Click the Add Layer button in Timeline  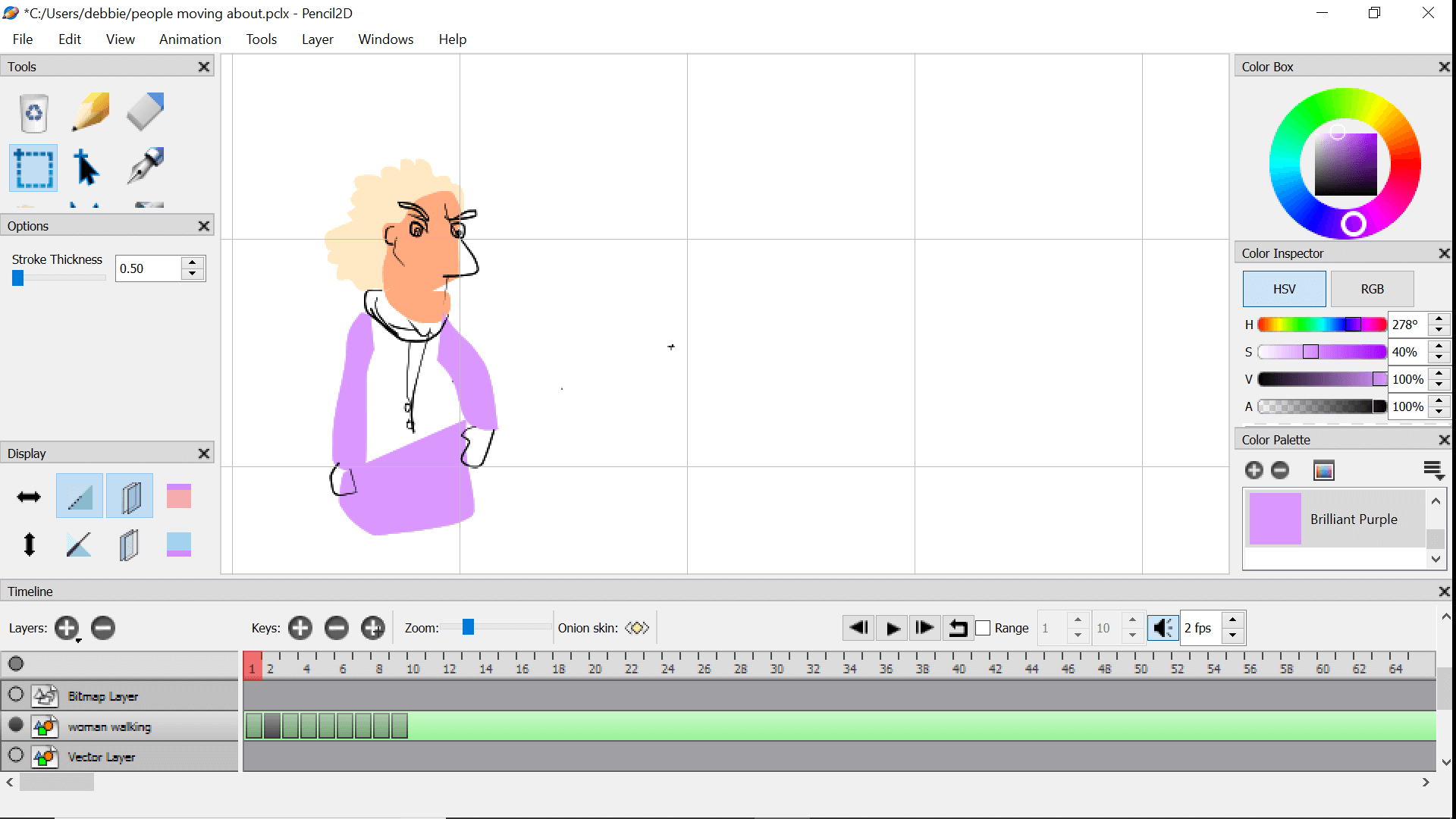tap(66, 628)
